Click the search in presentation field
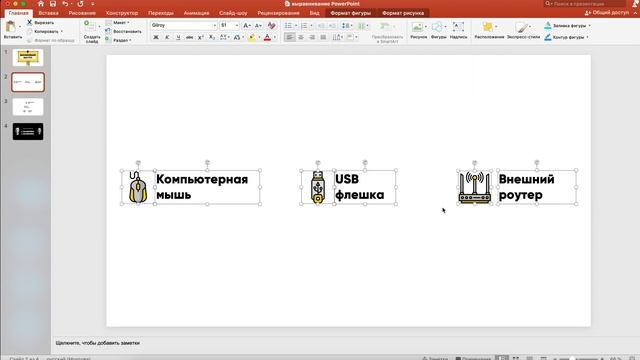 click(x=585, y=4)
